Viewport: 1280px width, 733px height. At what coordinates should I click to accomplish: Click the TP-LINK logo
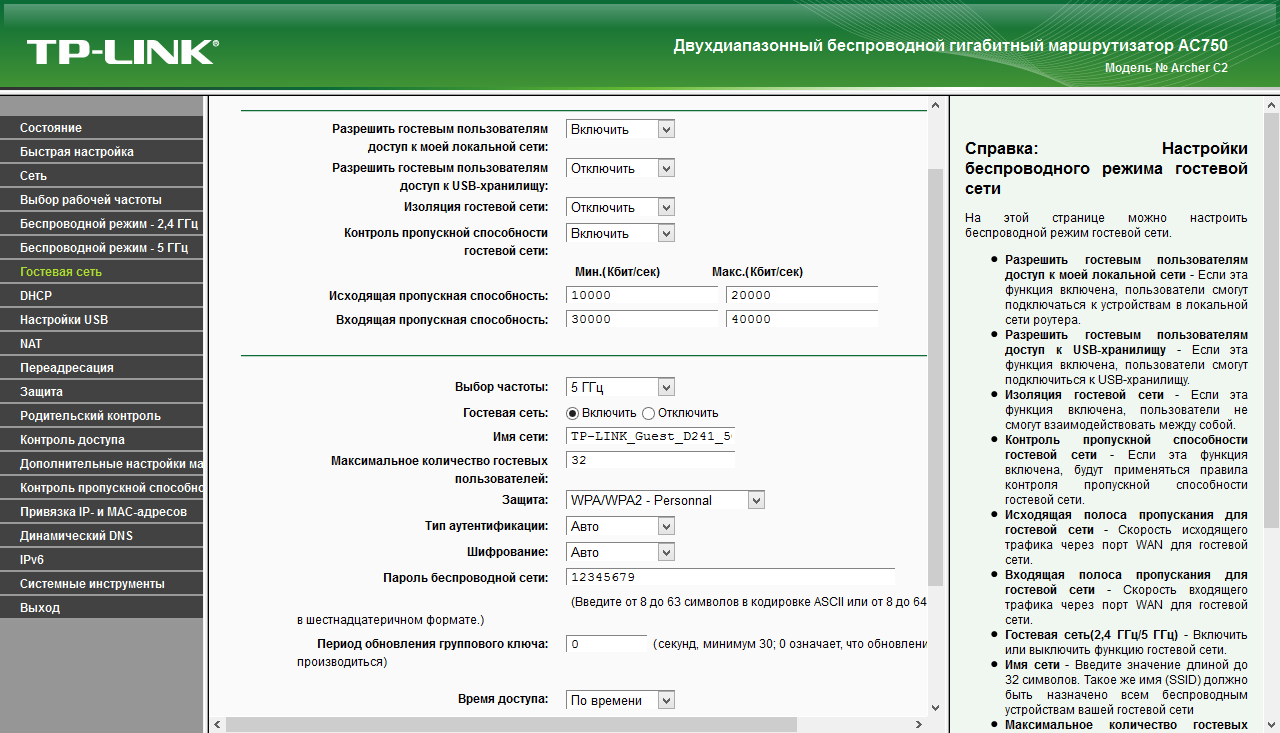tap(122, 52)
